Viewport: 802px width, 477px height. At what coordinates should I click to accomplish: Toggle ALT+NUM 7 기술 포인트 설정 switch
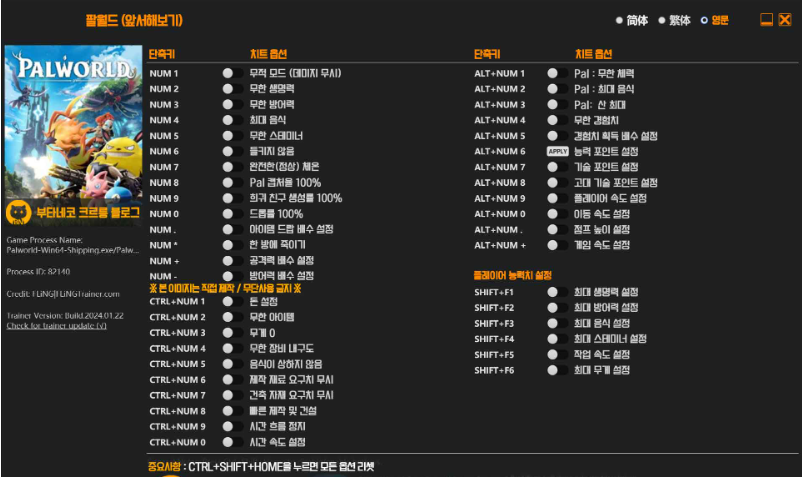coord(558,167)
